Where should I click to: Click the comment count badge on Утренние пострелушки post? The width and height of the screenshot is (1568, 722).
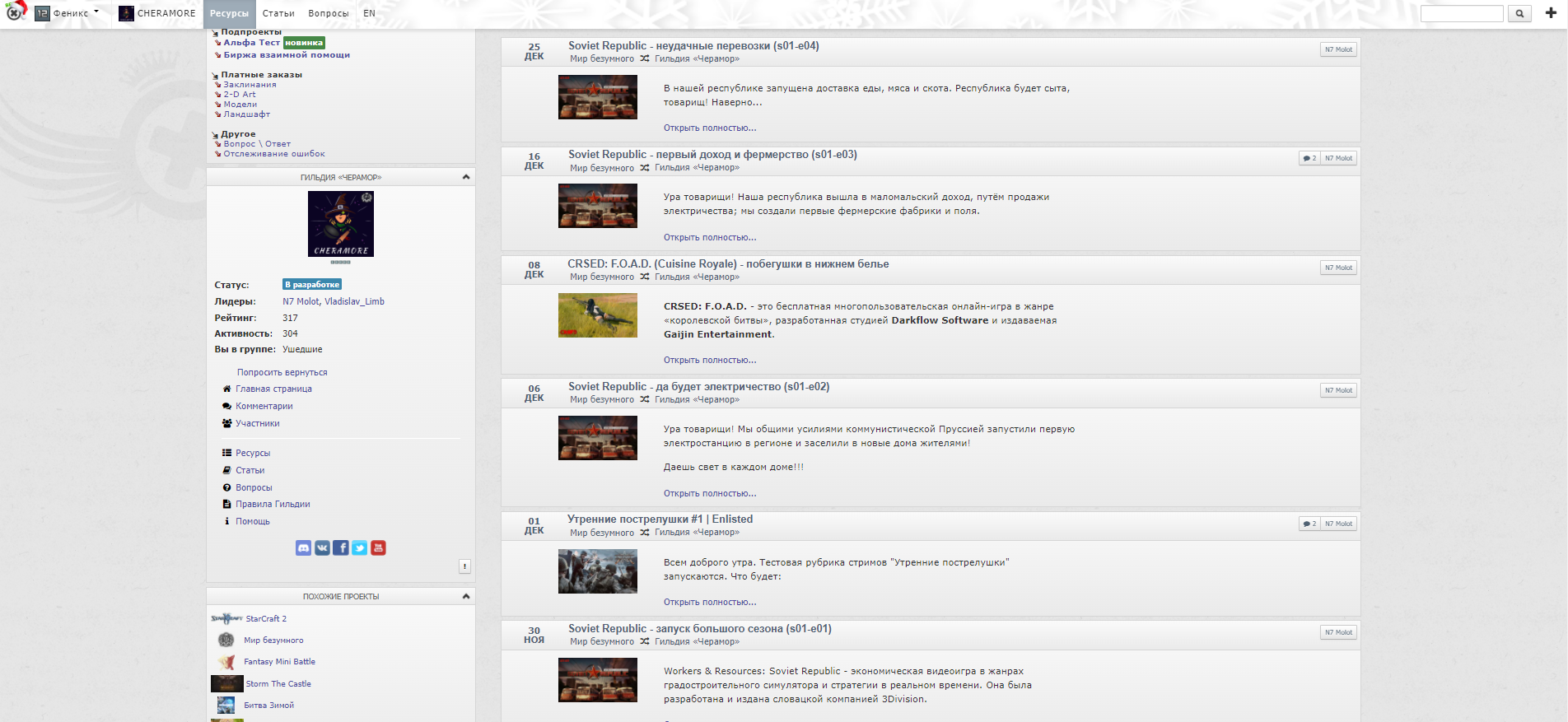[x=1309, y=524]
